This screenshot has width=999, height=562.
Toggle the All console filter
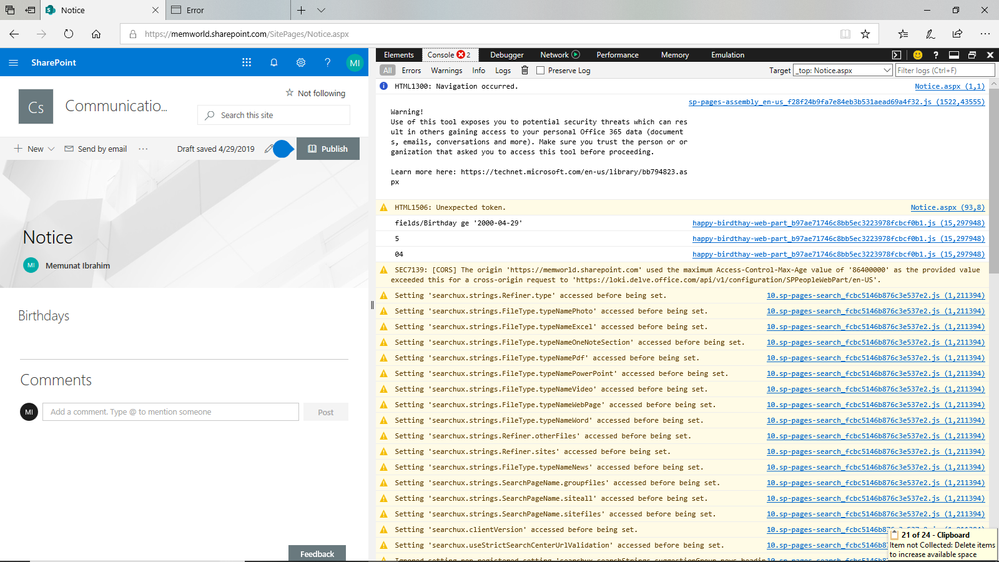(x=387, y=71)
